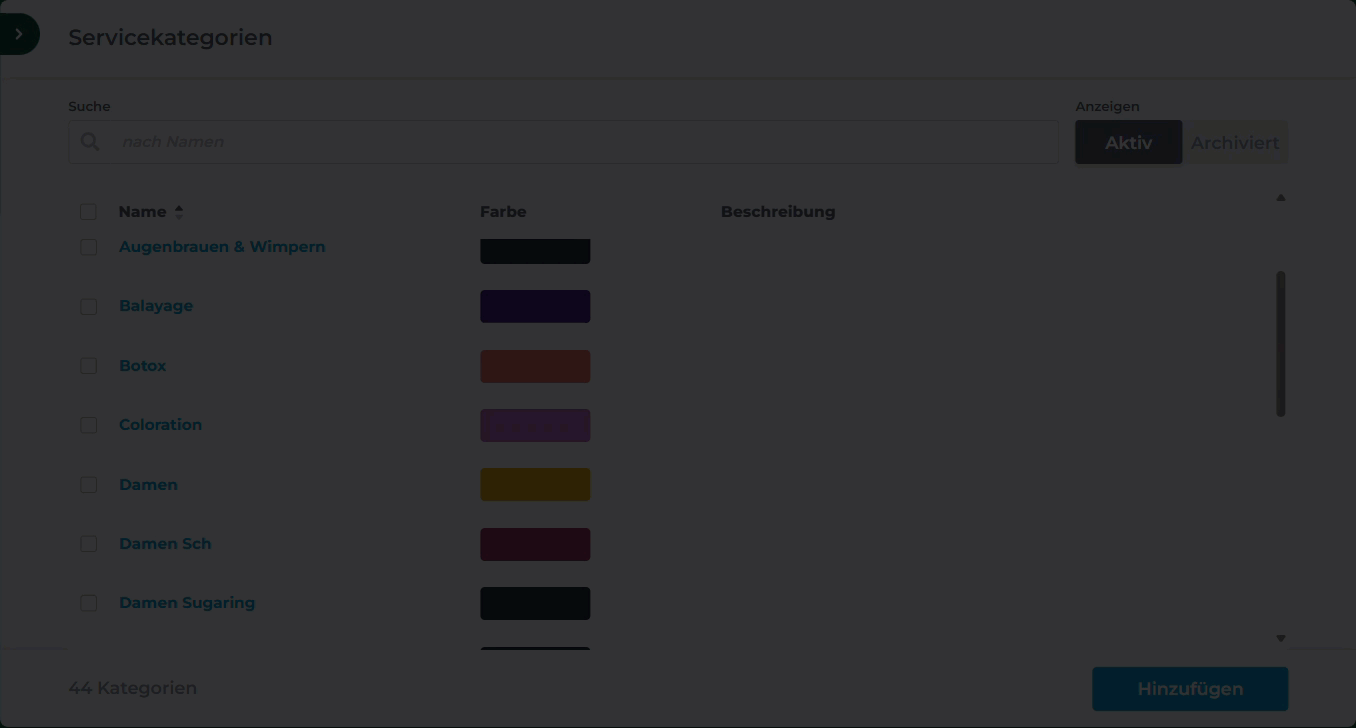1356x728 pixels.
Task: Click the scroll-up arrow of the list
Action: coord(1281,198)
